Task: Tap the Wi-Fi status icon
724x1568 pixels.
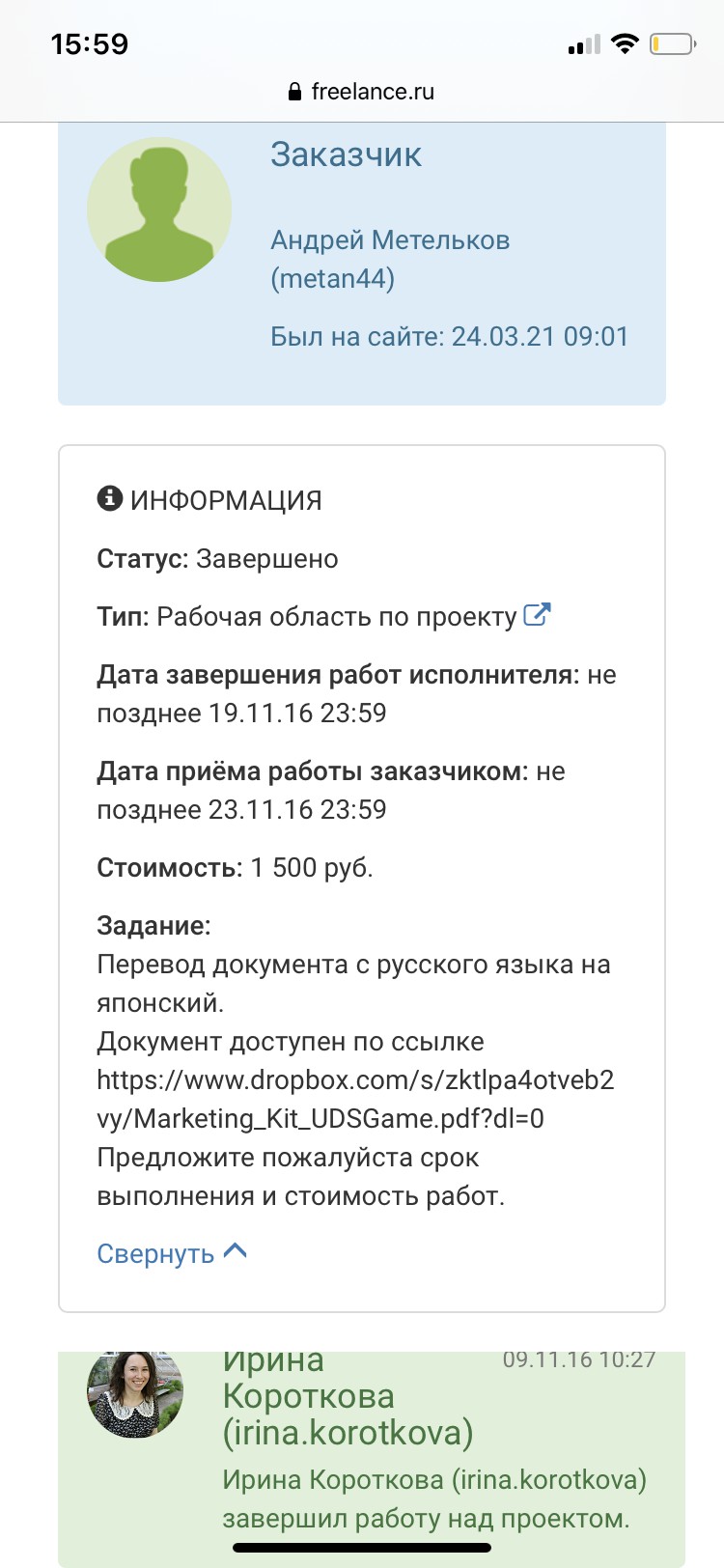Action: pos(626,43)
